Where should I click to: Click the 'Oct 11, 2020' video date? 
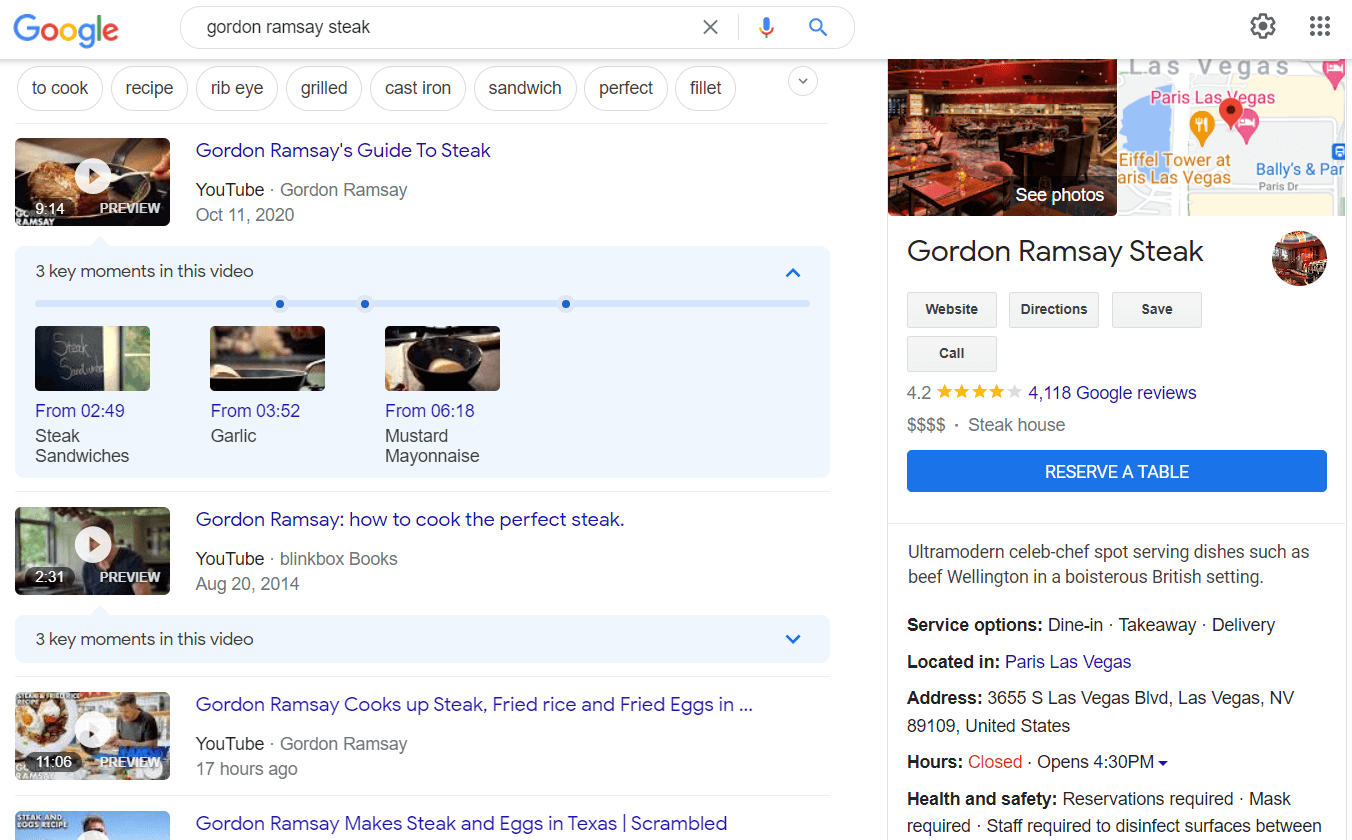coord(245,215)
